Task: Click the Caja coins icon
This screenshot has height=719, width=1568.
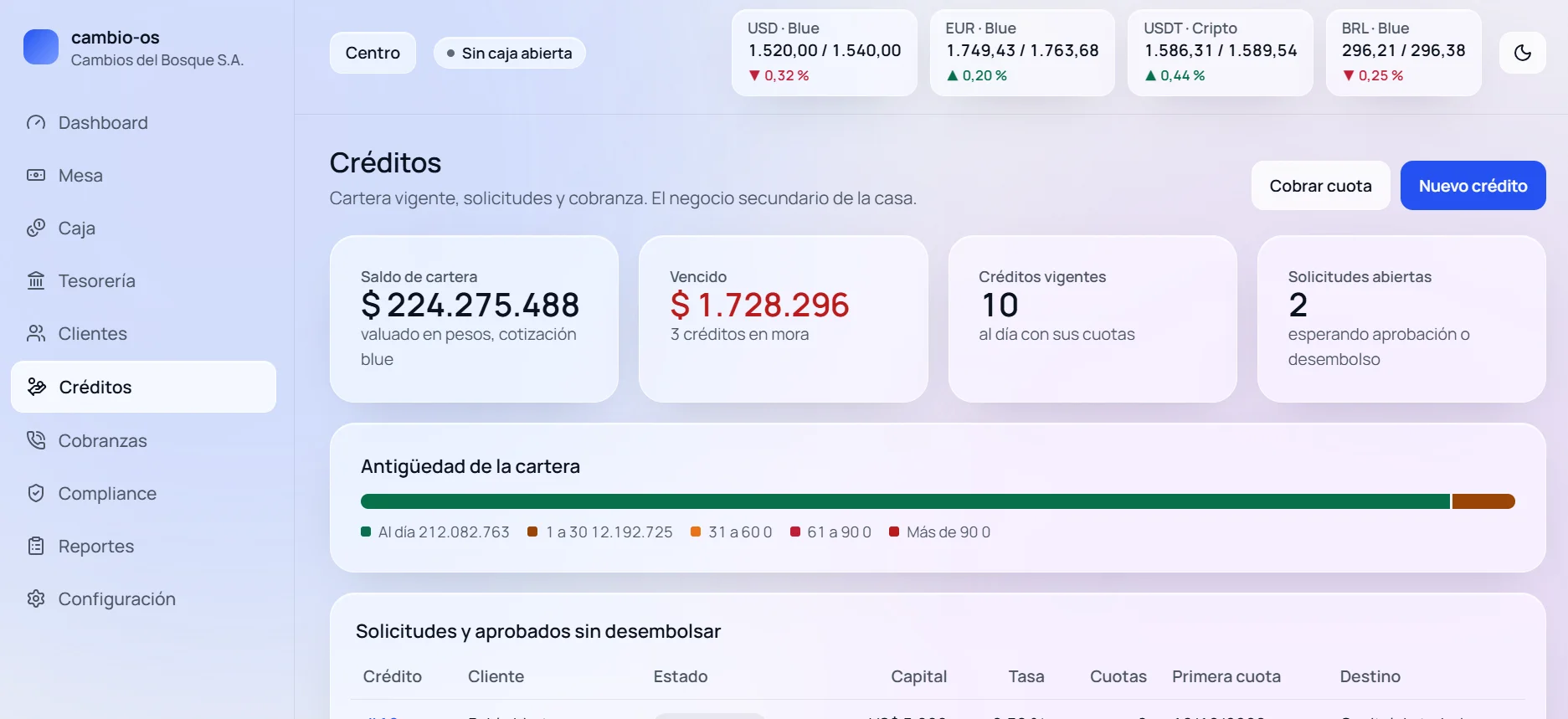Action: [36, 229]
